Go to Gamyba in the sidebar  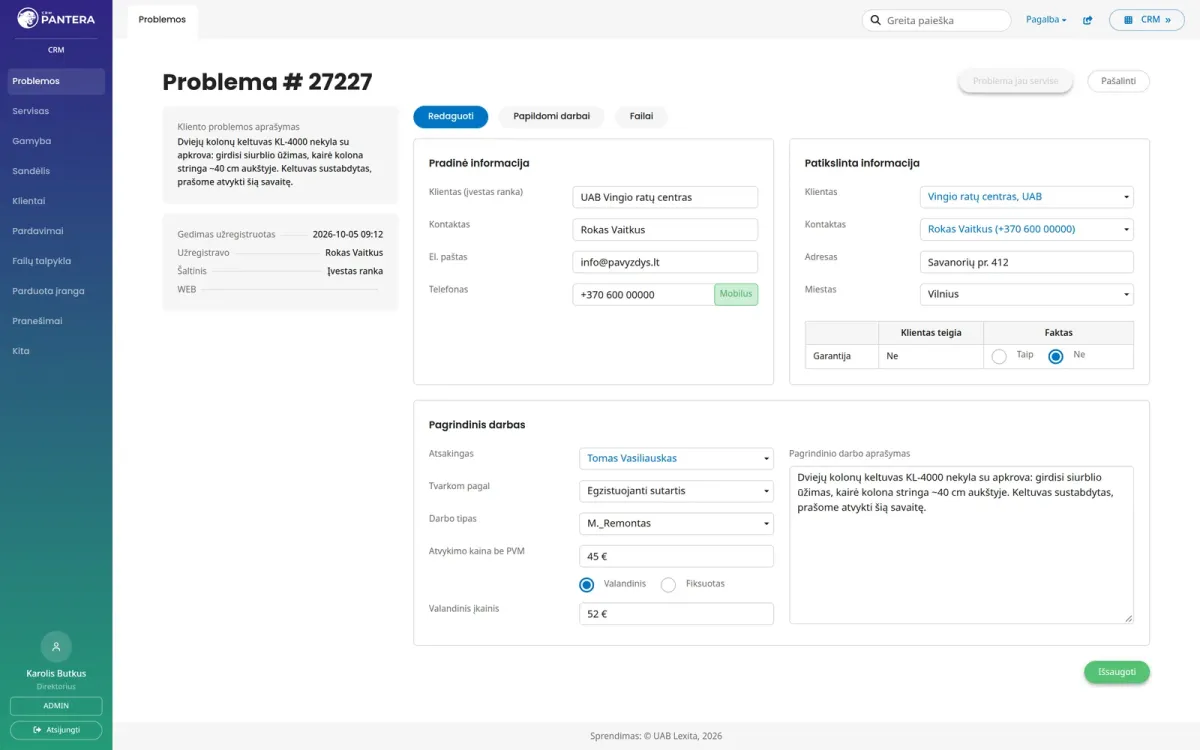click(x=56, y=141)
